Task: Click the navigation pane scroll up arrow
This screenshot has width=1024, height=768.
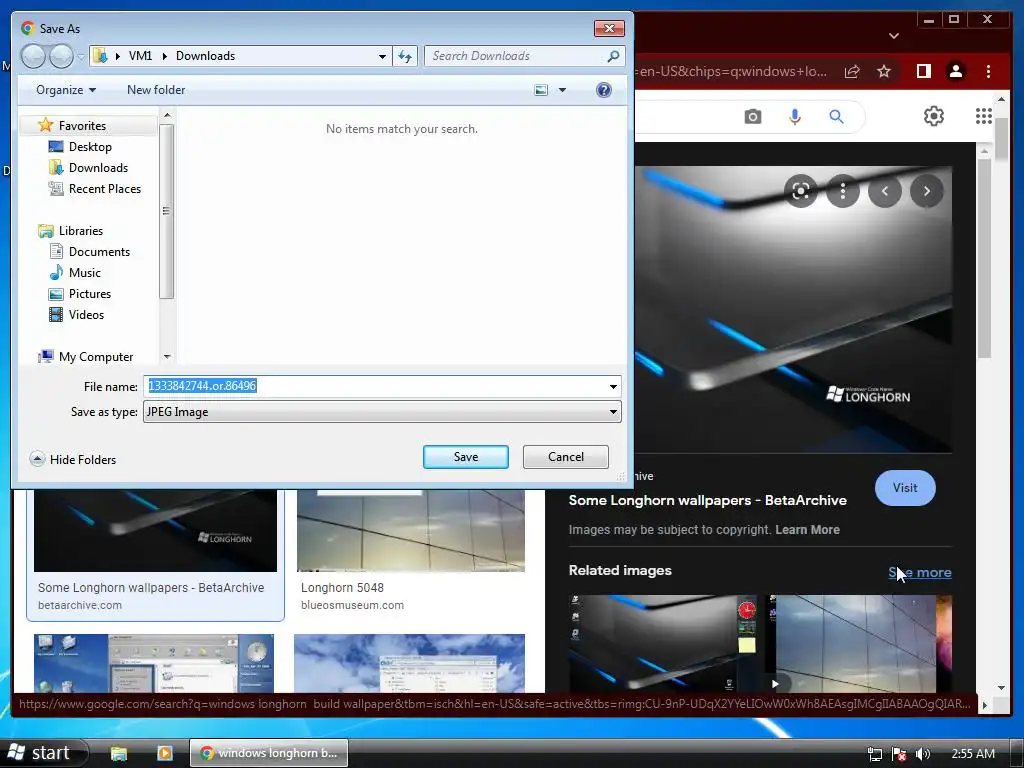Action: coord(167,115)
